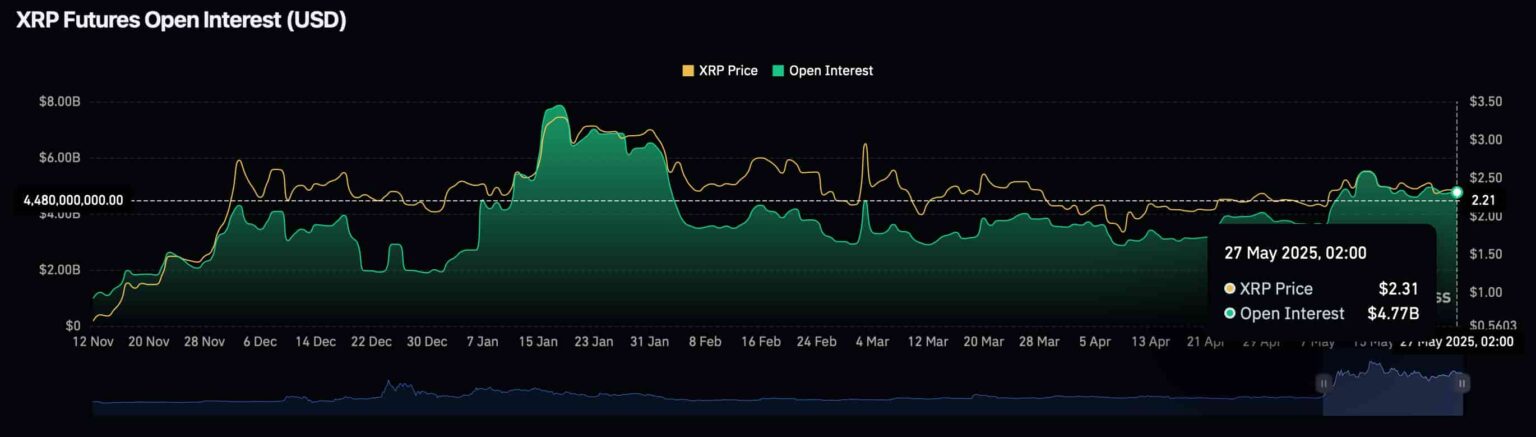Click the '$2.00B' y-axis label
The height and width of the screenshot is (437, 1536).
[x=59, y=270]
